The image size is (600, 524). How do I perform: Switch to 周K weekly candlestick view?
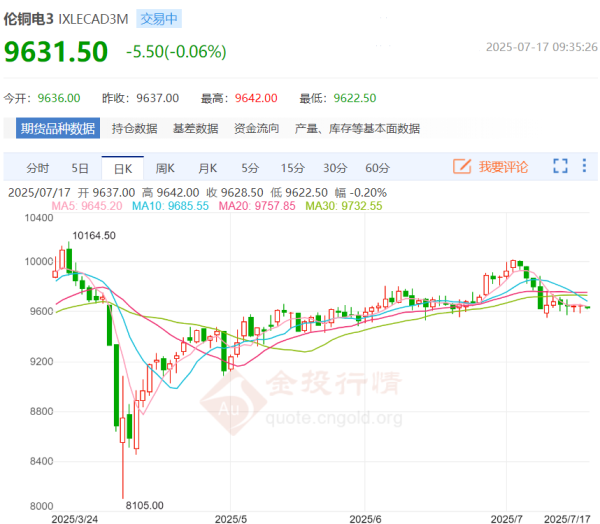click(x=165, y=168)
